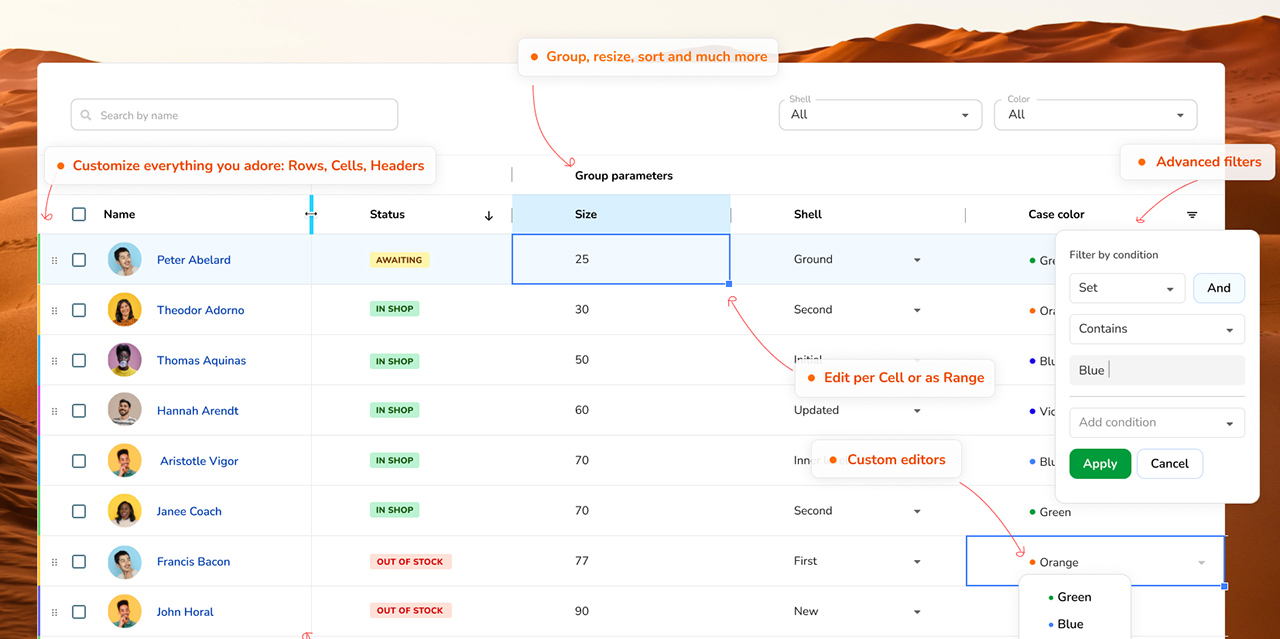Choose Blue from the color list
The image size is (1280, 639).
click(1069, 624)
